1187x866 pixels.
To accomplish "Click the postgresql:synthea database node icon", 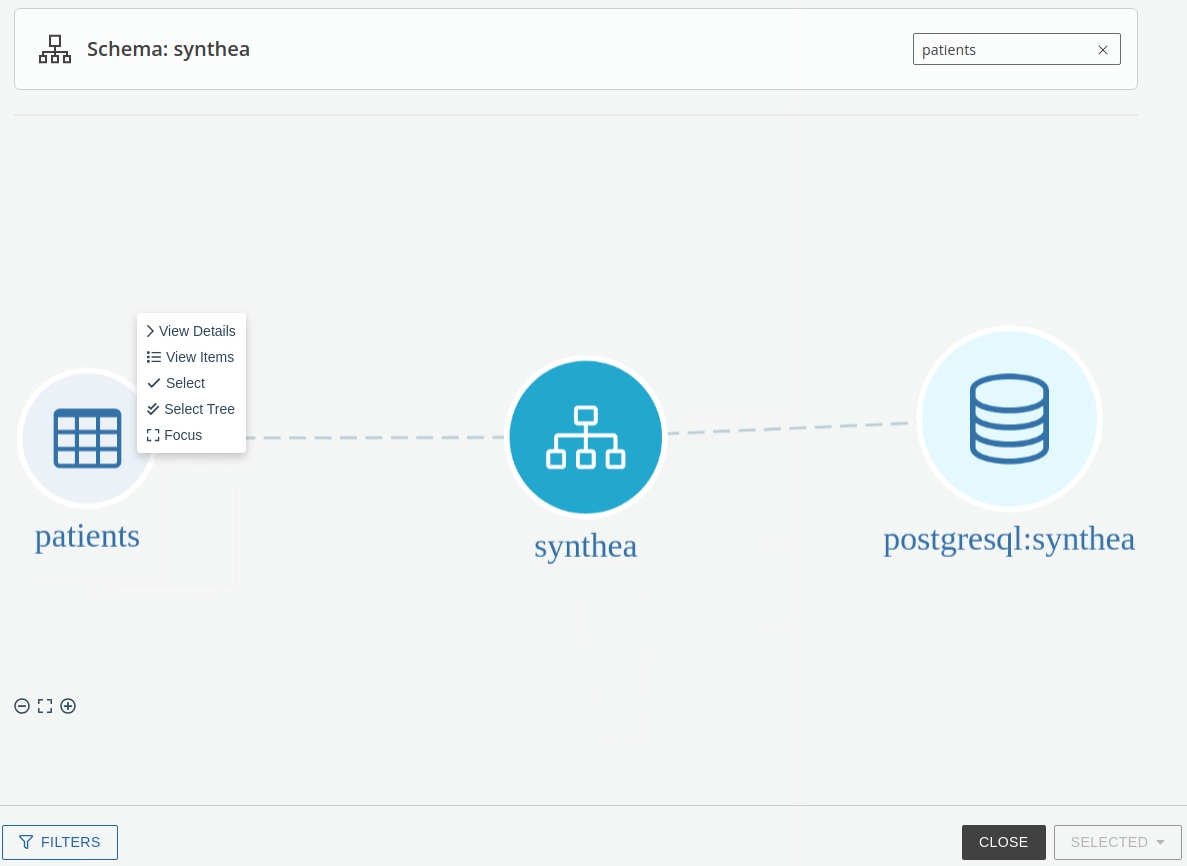I will 1009,419.
